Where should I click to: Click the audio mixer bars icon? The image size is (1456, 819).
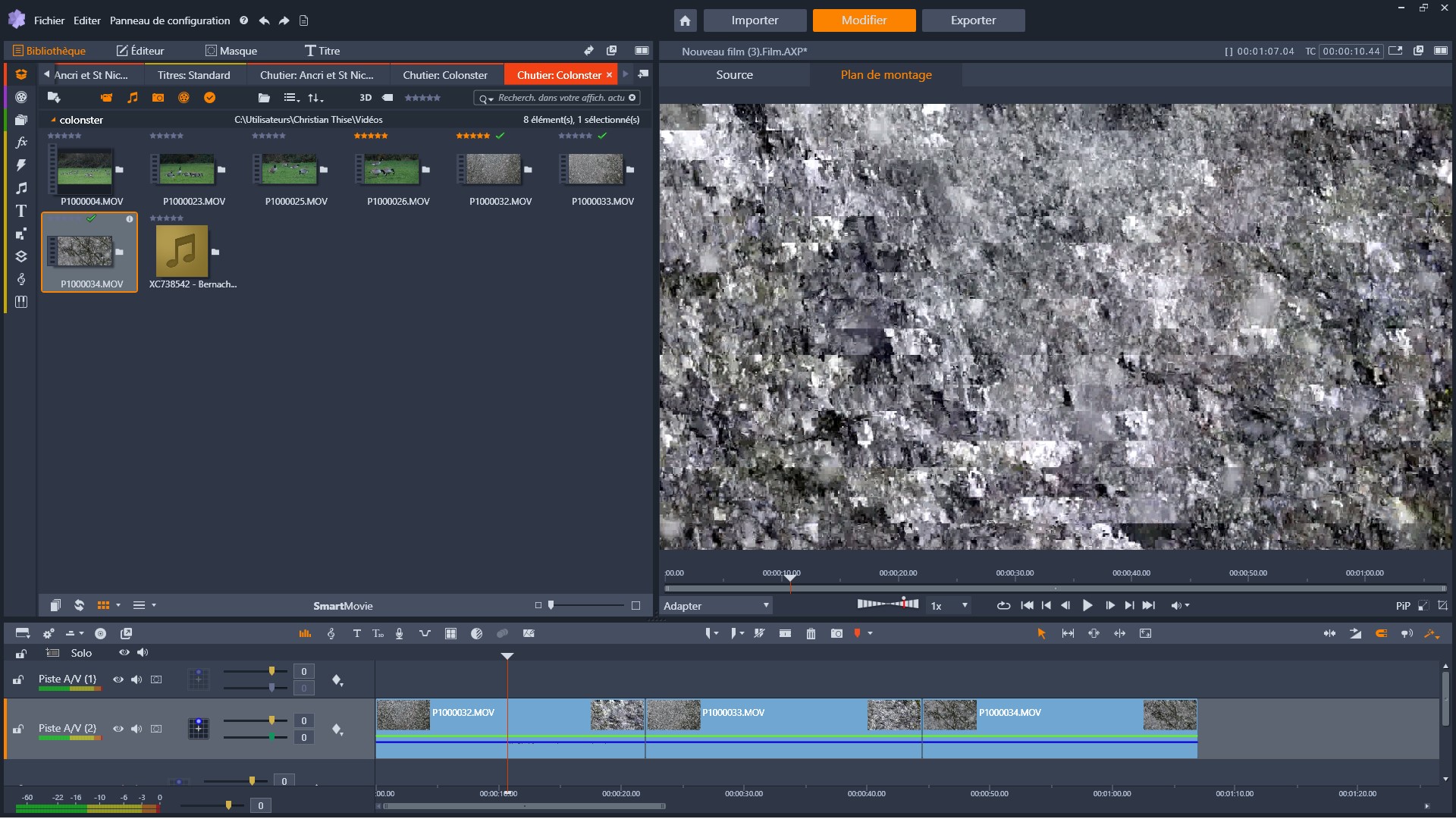tap(305, 634)
